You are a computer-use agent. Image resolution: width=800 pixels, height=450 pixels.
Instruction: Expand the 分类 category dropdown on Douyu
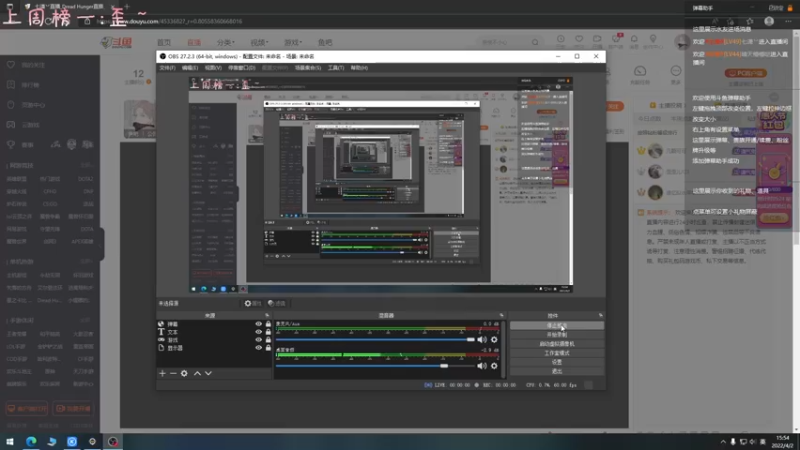[226, 42]
